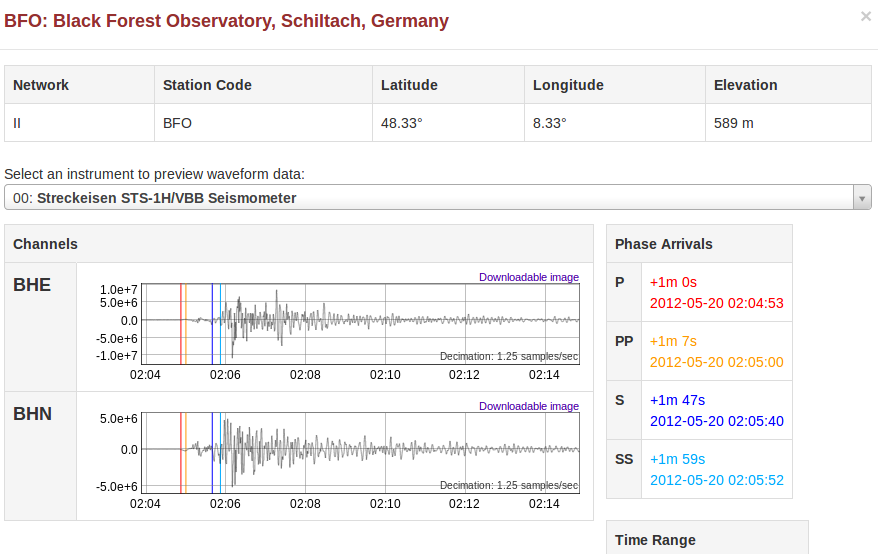Image resolution: width=878 pixels, height=554 pixels.
Task: Select the SS phase arrival time entry
Action: (716, 470)
